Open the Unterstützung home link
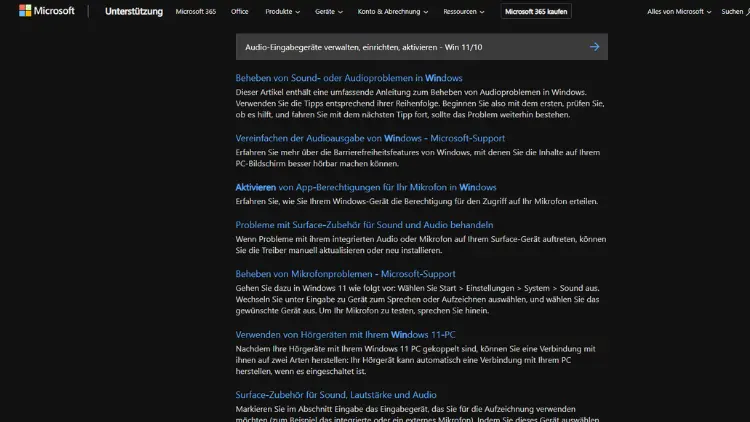 134,11
